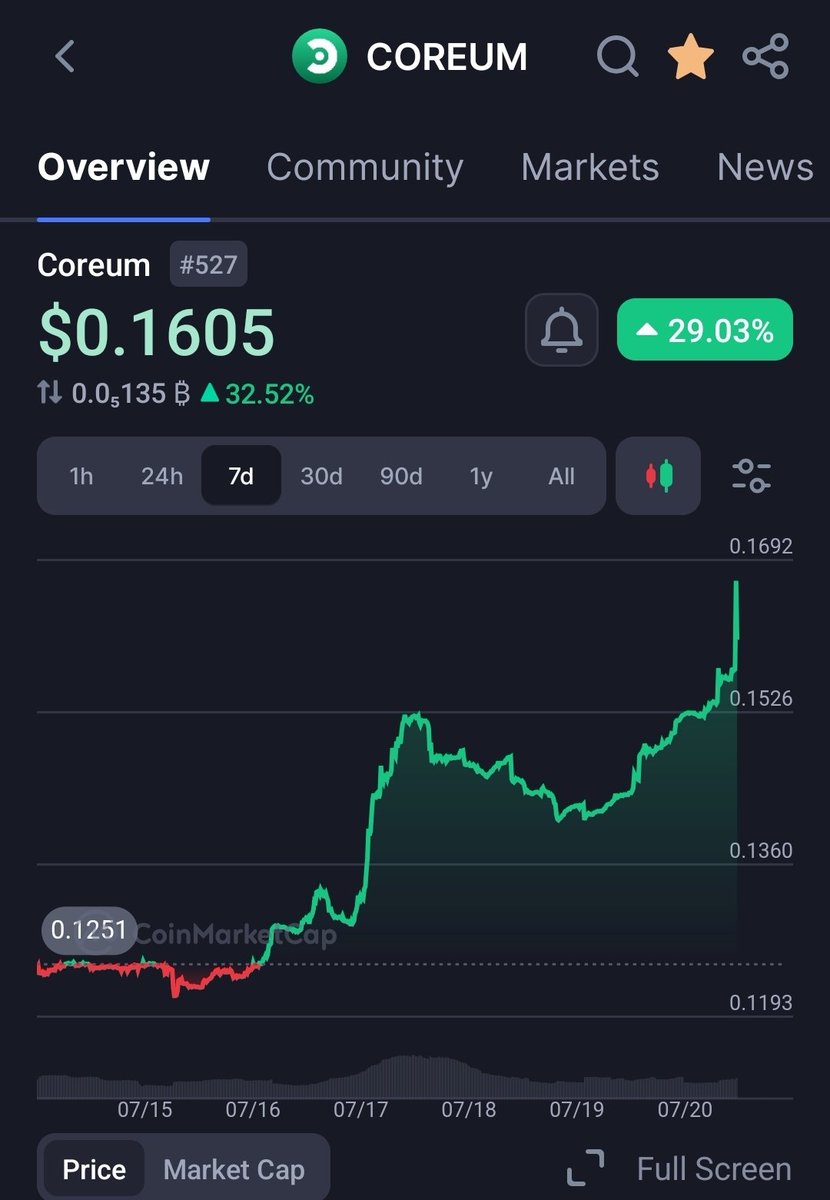Tap the 07/20 date on chart axis

point(683,1109)
